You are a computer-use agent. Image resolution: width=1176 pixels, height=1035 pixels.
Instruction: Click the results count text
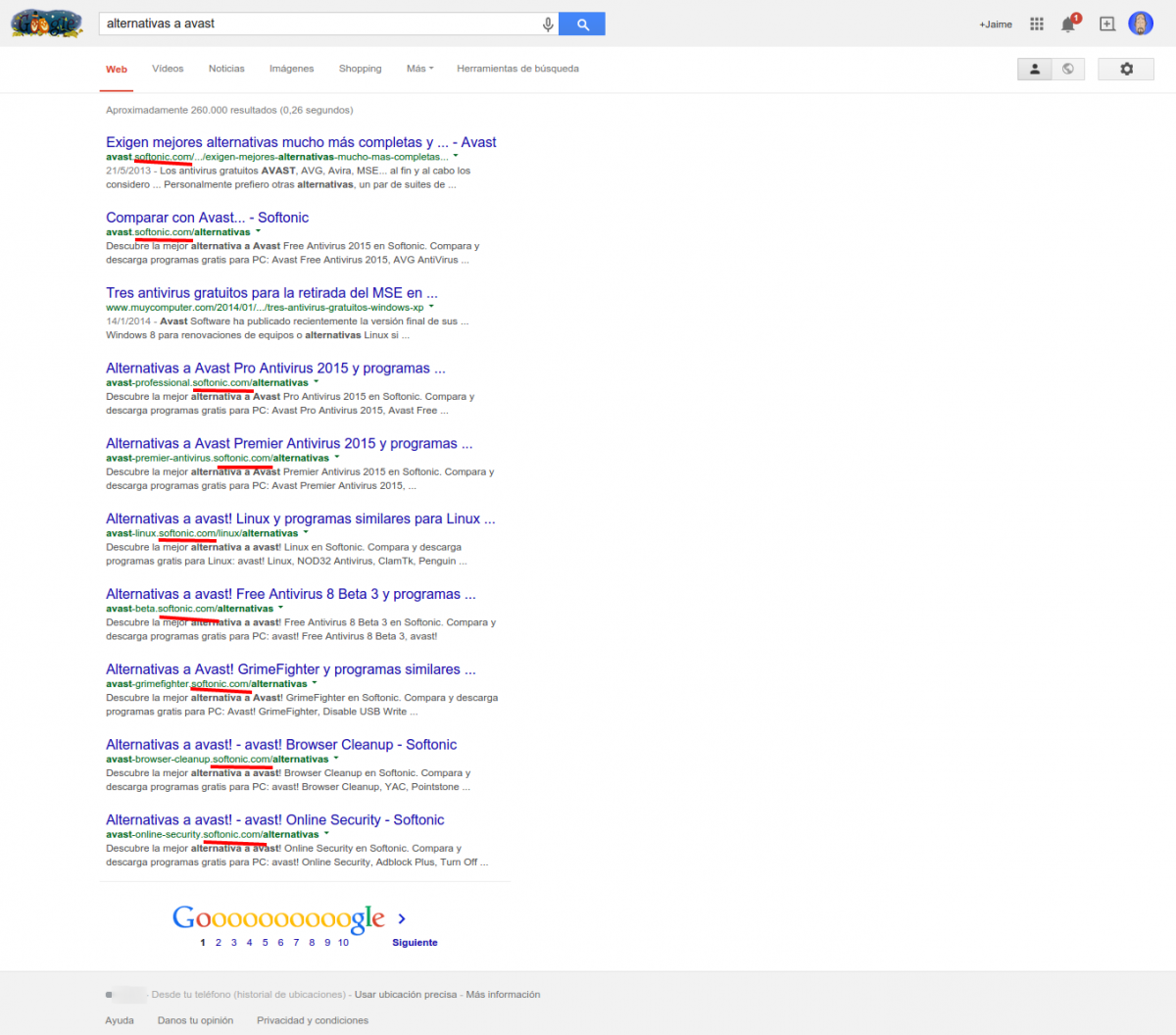[229, 110]
